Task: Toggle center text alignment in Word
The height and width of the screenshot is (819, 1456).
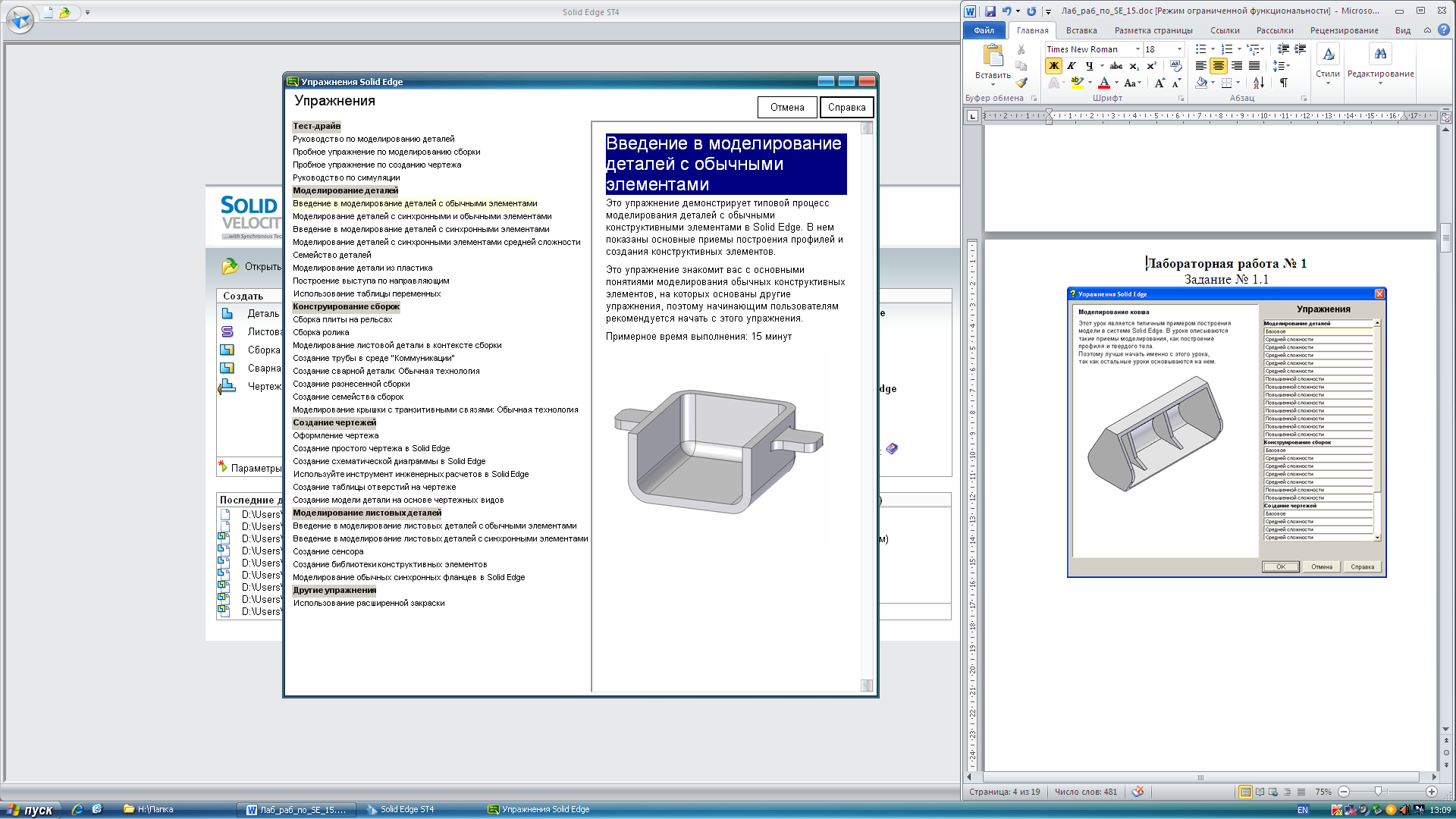Action: pos(1219,66)
